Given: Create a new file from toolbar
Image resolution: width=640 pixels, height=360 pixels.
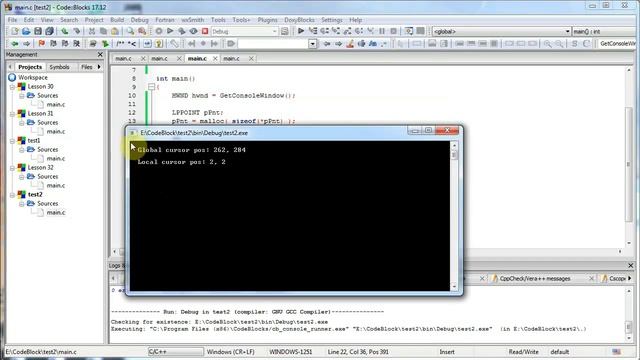Looking at the screenshot, I should (15, 31).
